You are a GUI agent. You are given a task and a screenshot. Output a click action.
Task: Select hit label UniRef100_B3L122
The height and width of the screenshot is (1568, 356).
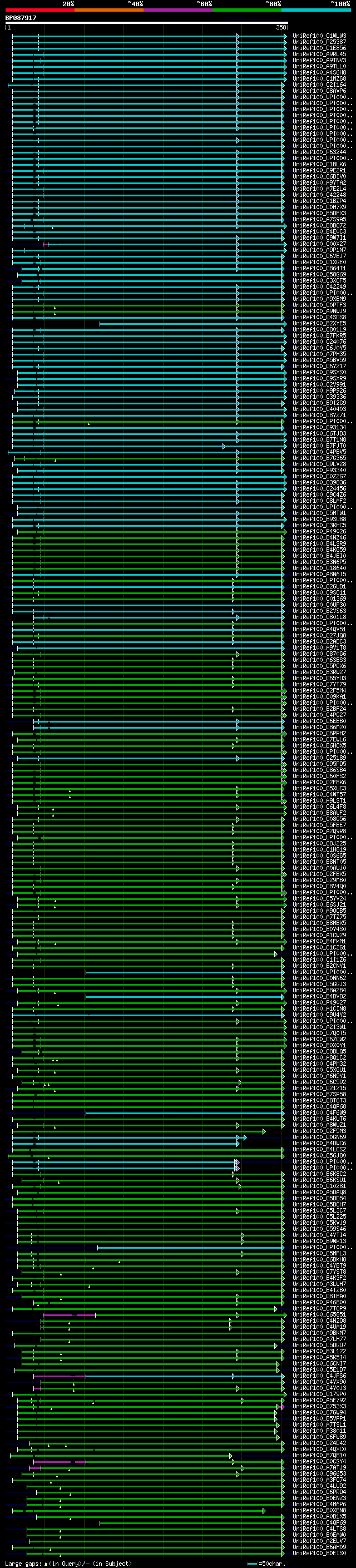click(319, 1351)
